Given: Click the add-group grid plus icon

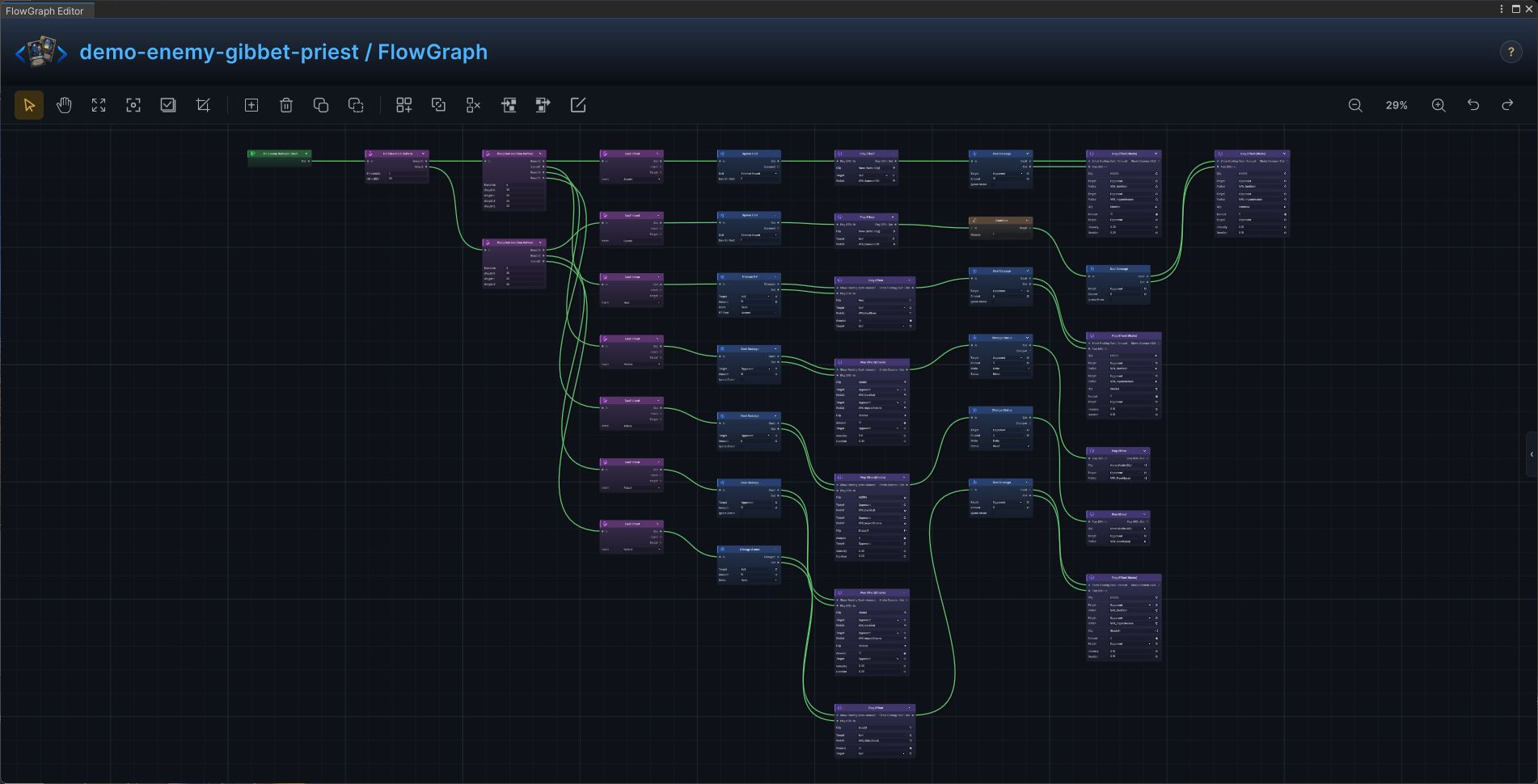Looking at the screenshot, I should point(404,105).
